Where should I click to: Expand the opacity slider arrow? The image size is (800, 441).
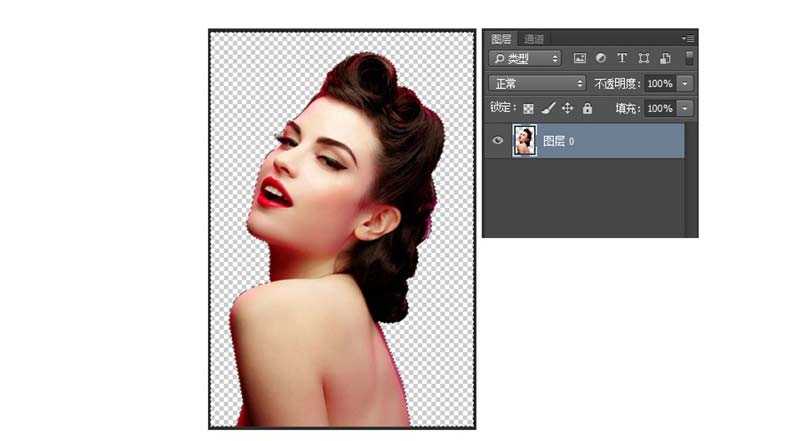tap(685, 83)
